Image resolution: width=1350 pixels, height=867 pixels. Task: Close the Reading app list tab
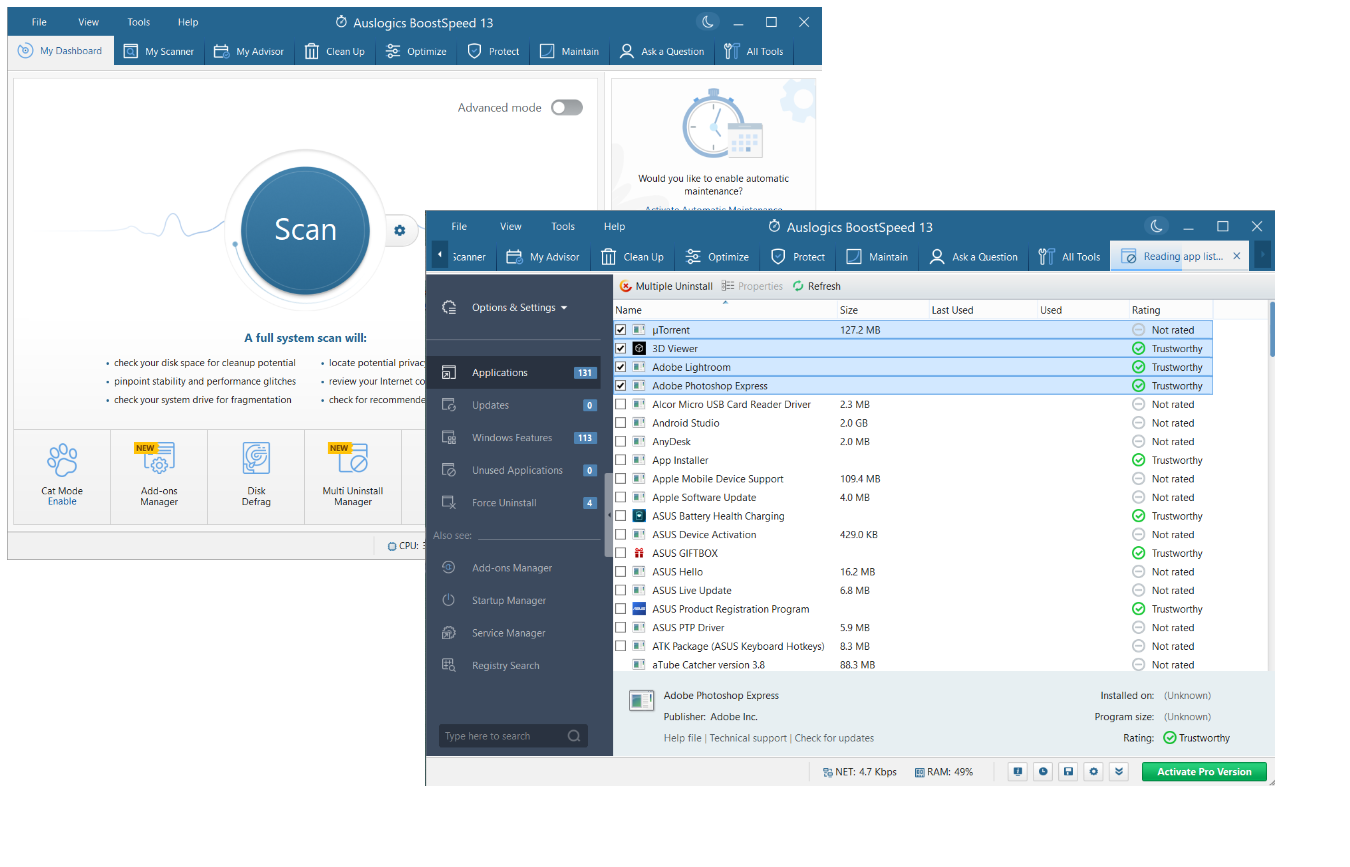pyautogui.click(x=1236, y=257)
